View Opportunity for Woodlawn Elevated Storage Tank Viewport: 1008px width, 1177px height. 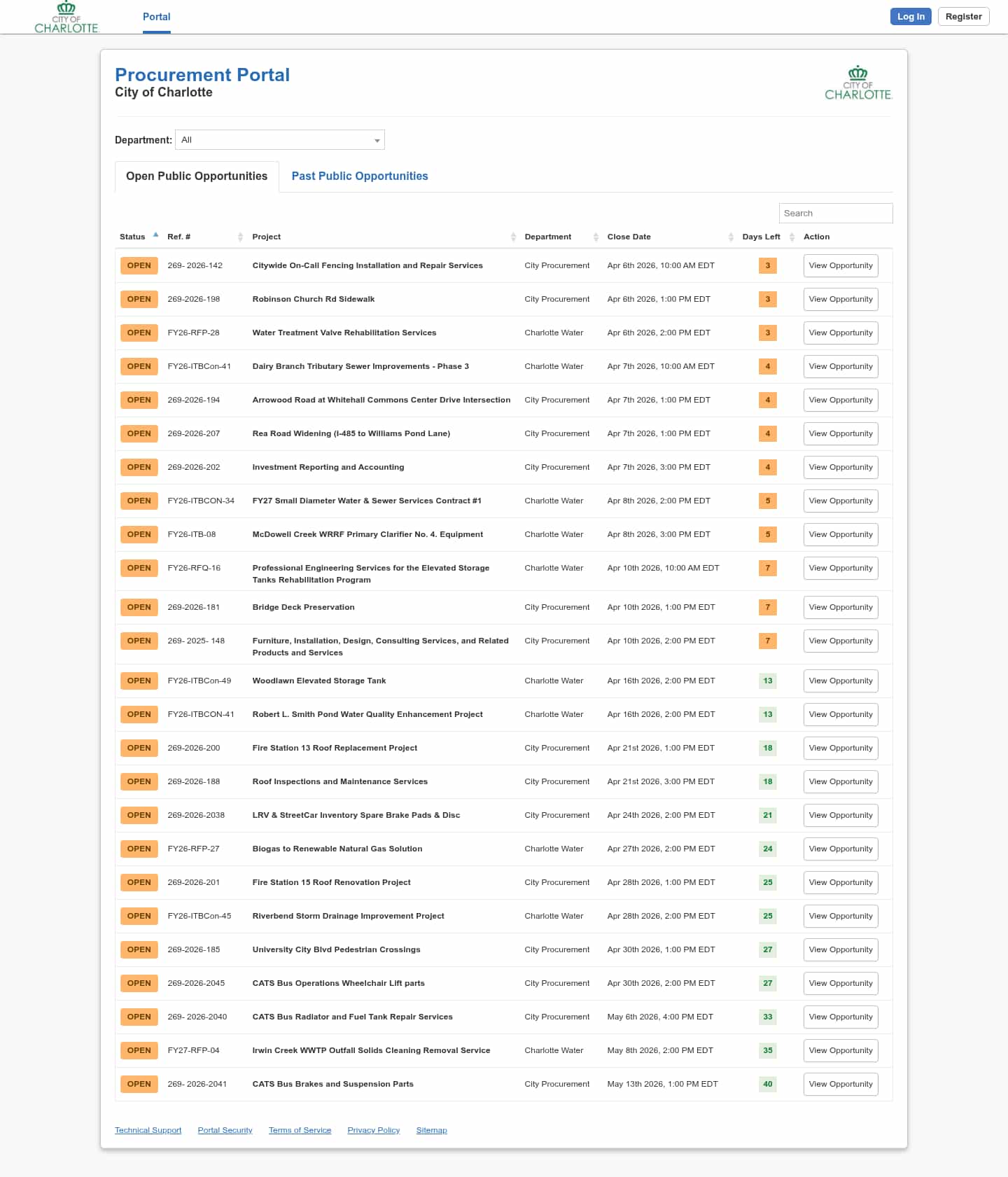coord(841,681)
